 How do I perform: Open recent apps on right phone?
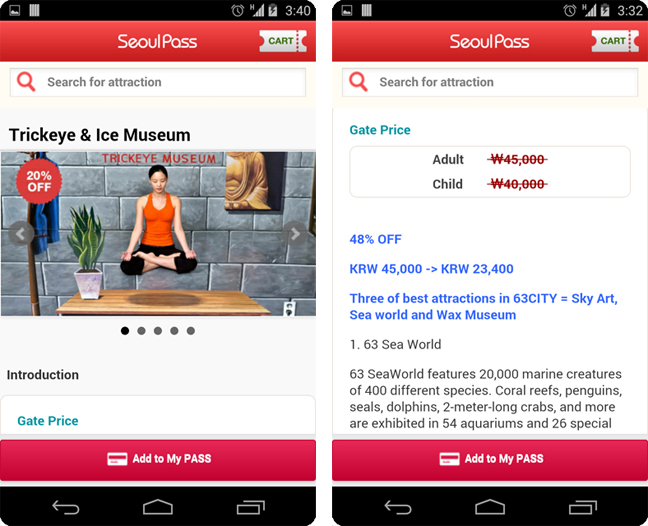click(x=583, y=507)
